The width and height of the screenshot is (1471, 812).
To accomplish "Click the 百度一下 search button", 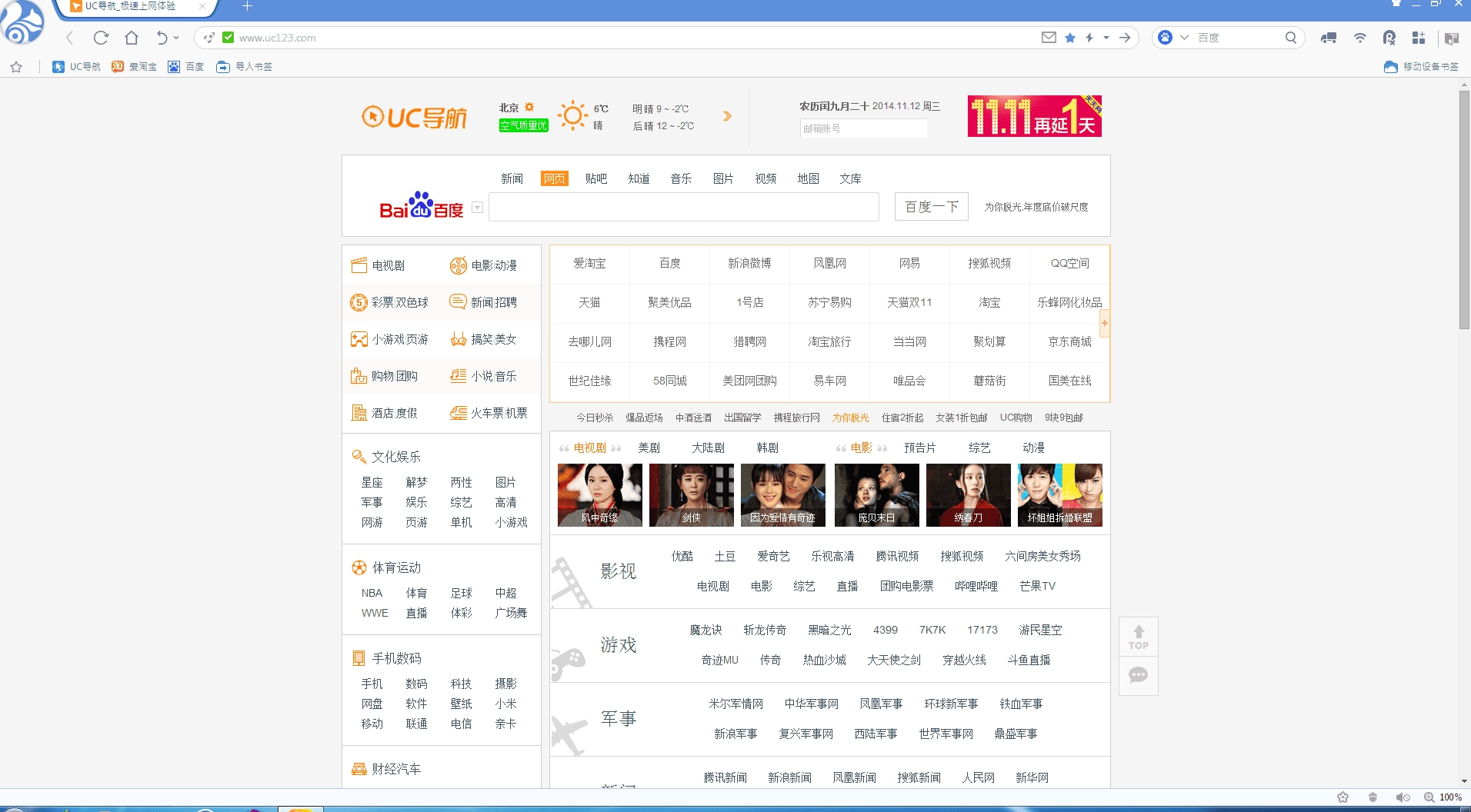I will click(932, 207).
